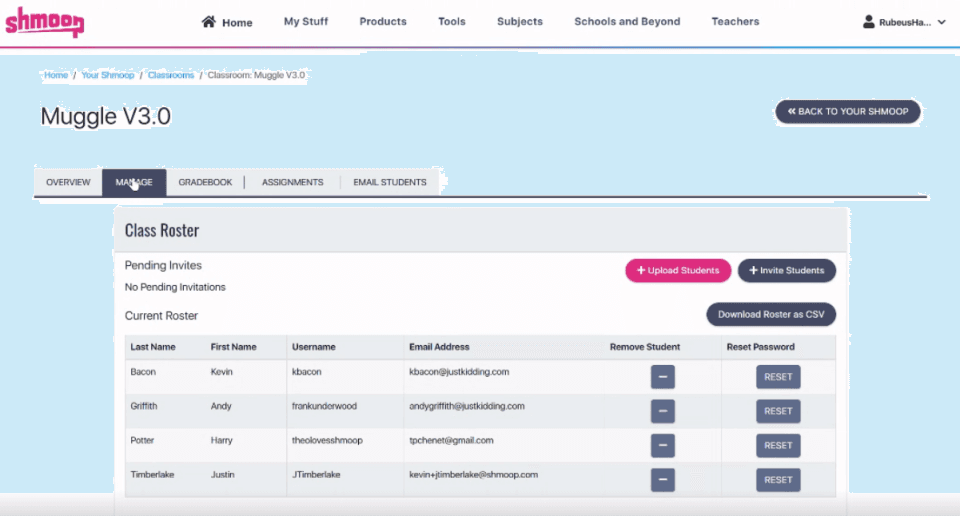Screen dimensions: 960x516
Task: Open the Tools menu
Action: click(452, 21)
